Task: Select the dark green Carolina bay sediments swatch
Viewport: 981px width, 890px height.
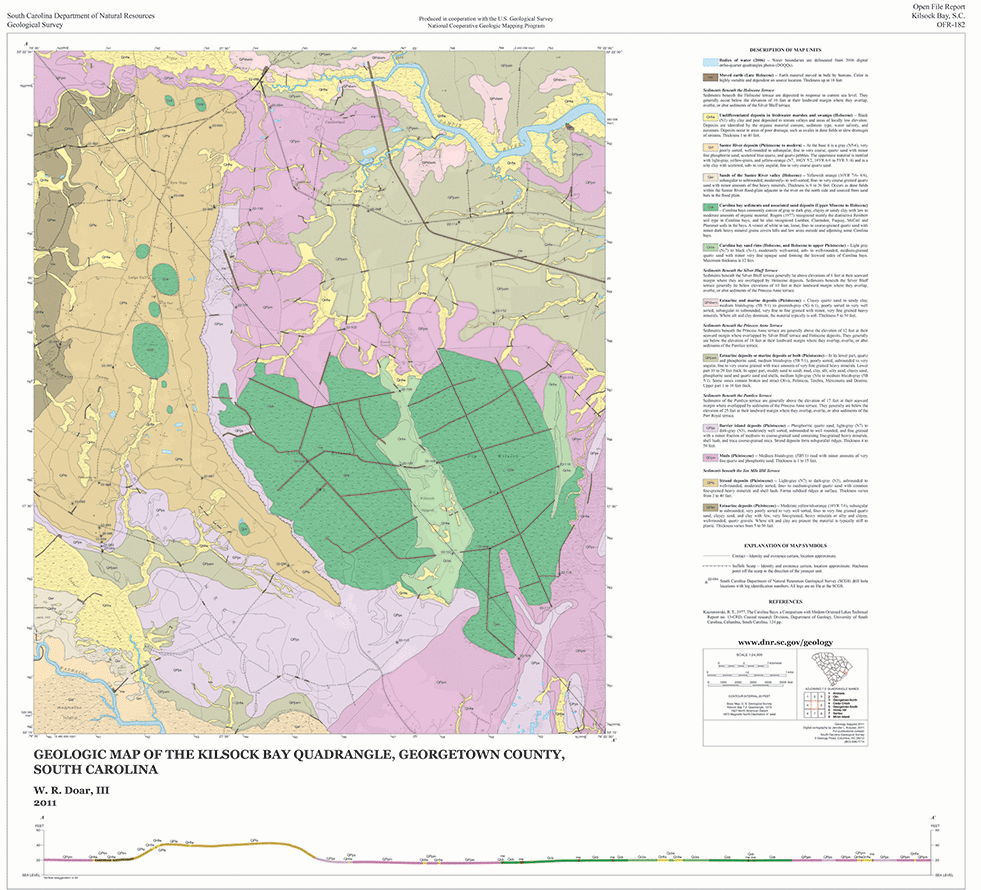Action: tap(710, 205)
